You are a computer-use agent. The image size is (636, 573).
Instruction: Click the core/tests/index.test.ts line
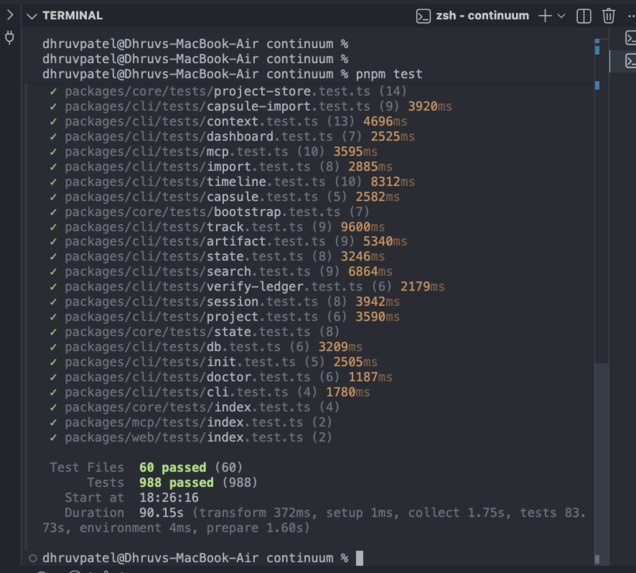pyautogui.click(x=194, y=407)
